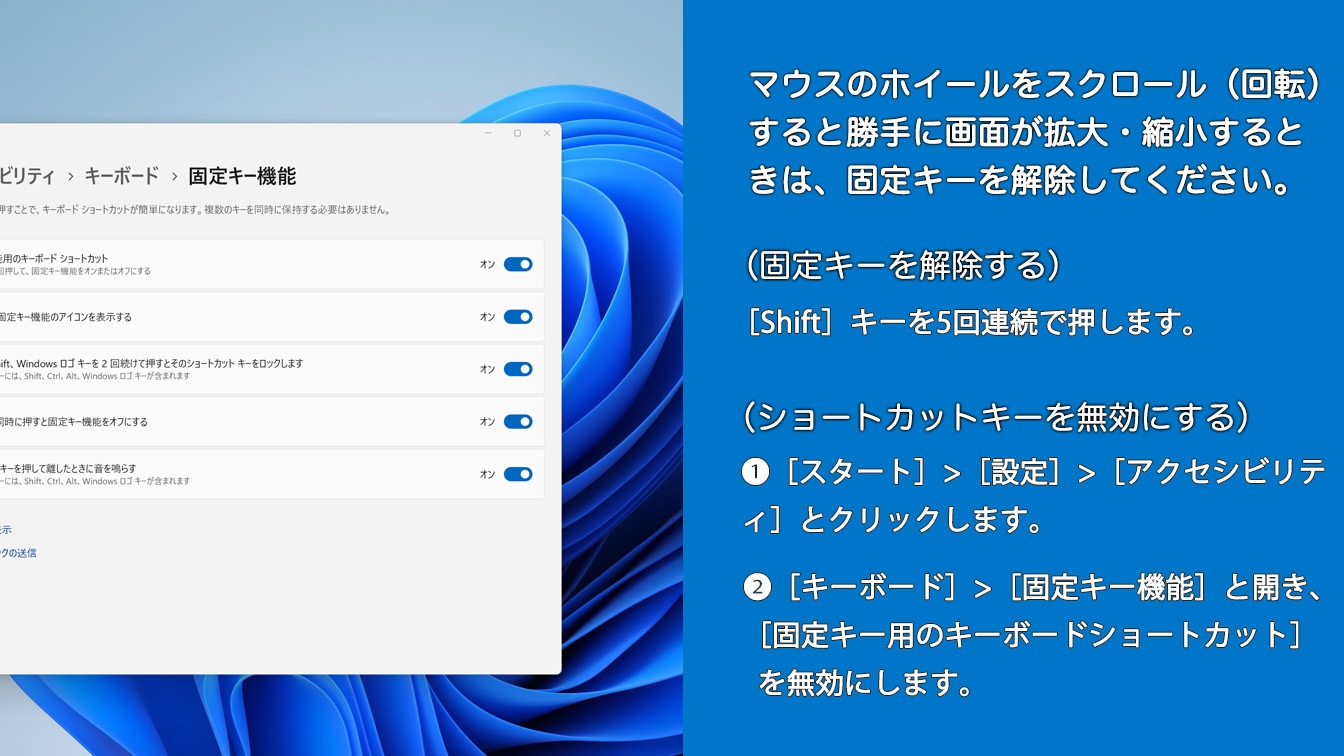Open the フィードバックの送信 link
This screenshot has height=756, width=1344.
[x=18, y=553]
